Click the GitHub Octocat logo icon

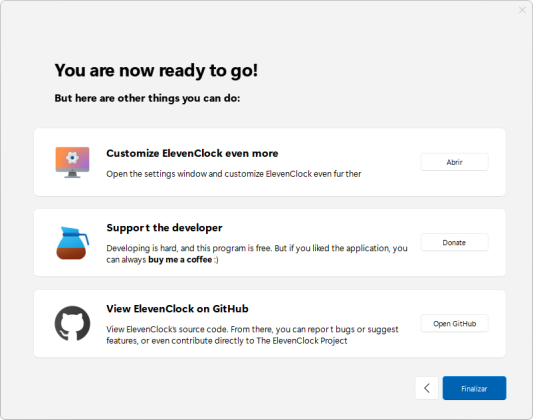[x=72, y=323]
